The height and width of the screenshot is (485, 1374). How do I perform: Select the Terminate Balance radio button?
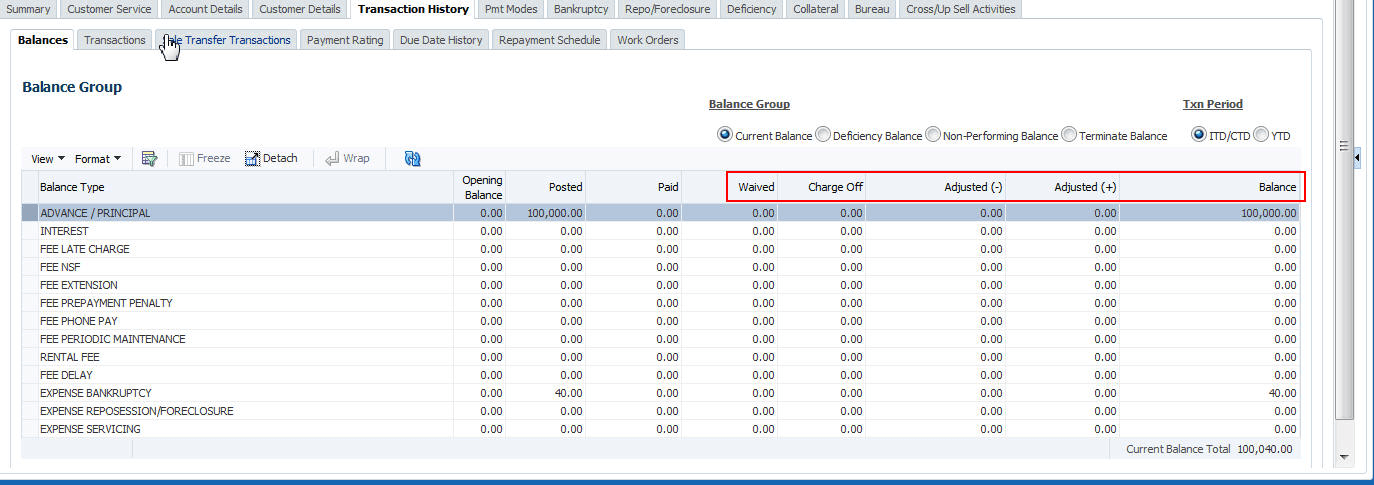coord(1069,135)
